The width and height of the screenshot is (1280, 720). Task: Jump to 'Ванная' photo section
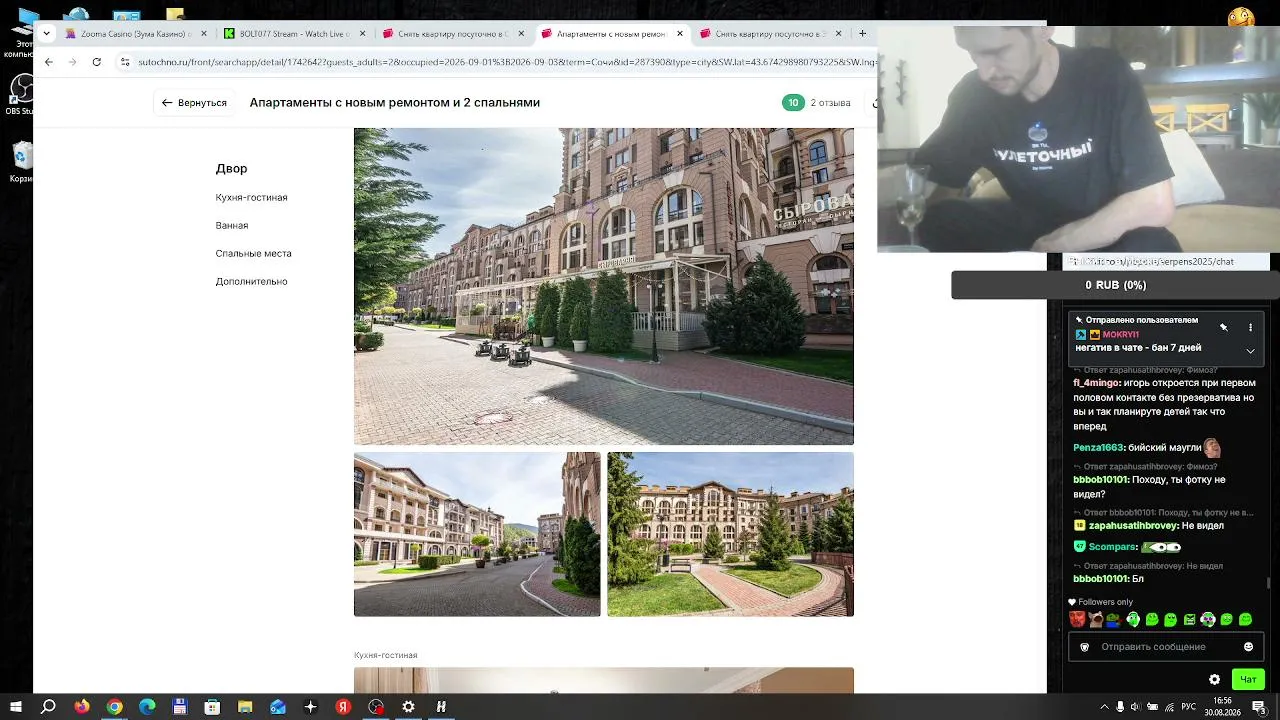coord(232,225)
